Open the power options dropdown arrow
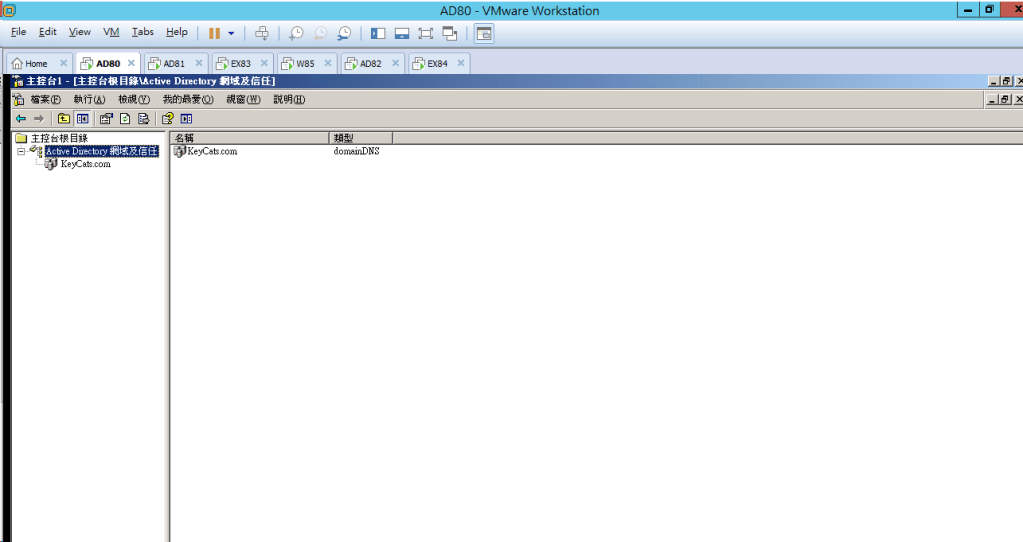The height and width of the screenshot is (542, 1023). (x=231, y=33)
